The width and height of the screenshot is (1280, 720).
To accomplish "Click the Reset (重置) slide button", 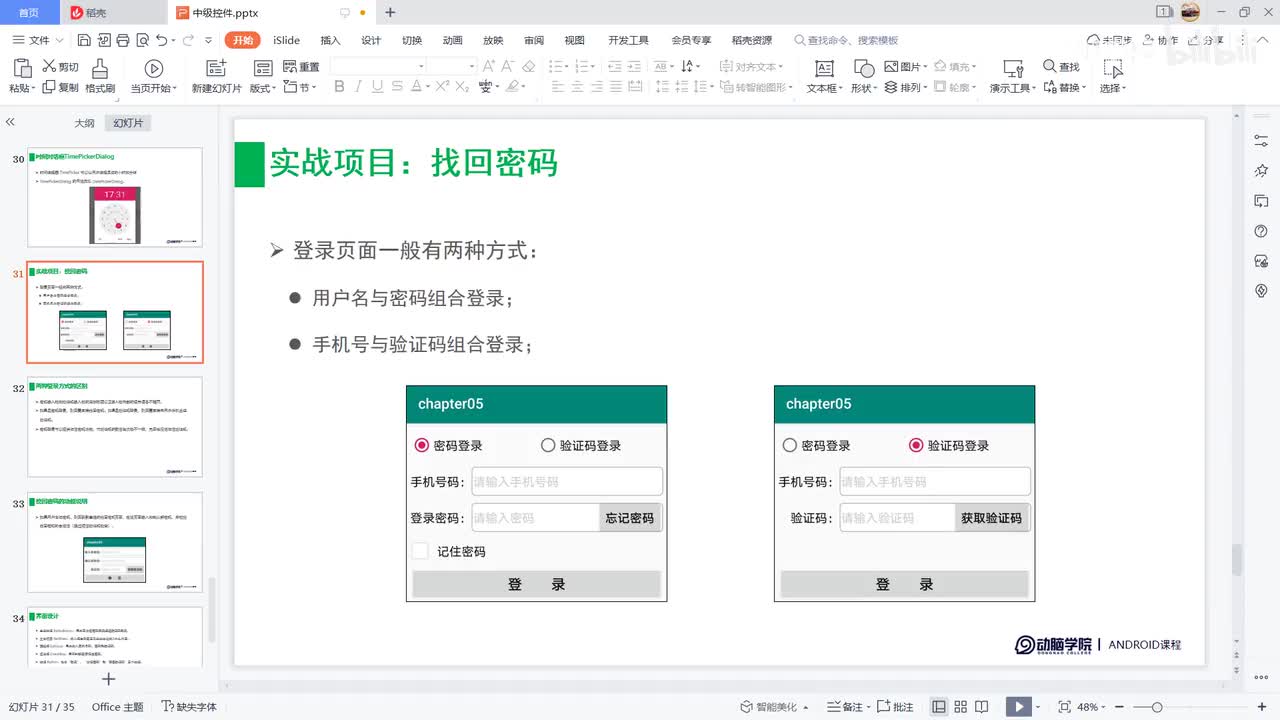I will coord(302,67).
